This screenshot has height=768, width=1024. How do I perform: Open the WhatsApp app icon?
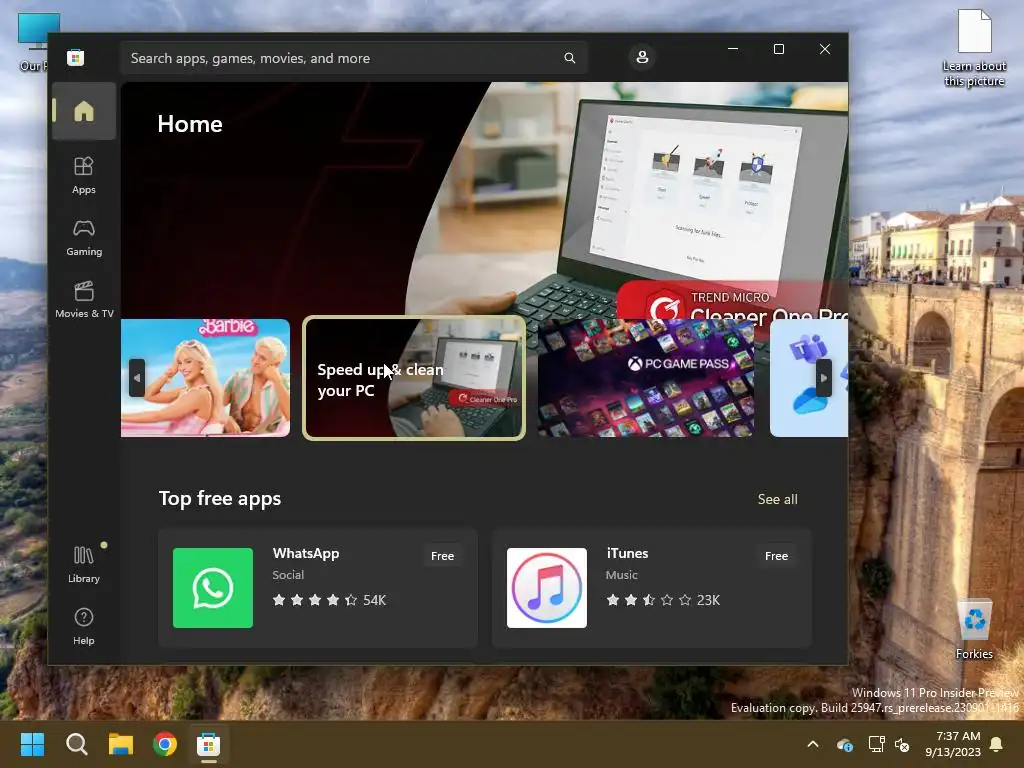[x=213, y=588]
